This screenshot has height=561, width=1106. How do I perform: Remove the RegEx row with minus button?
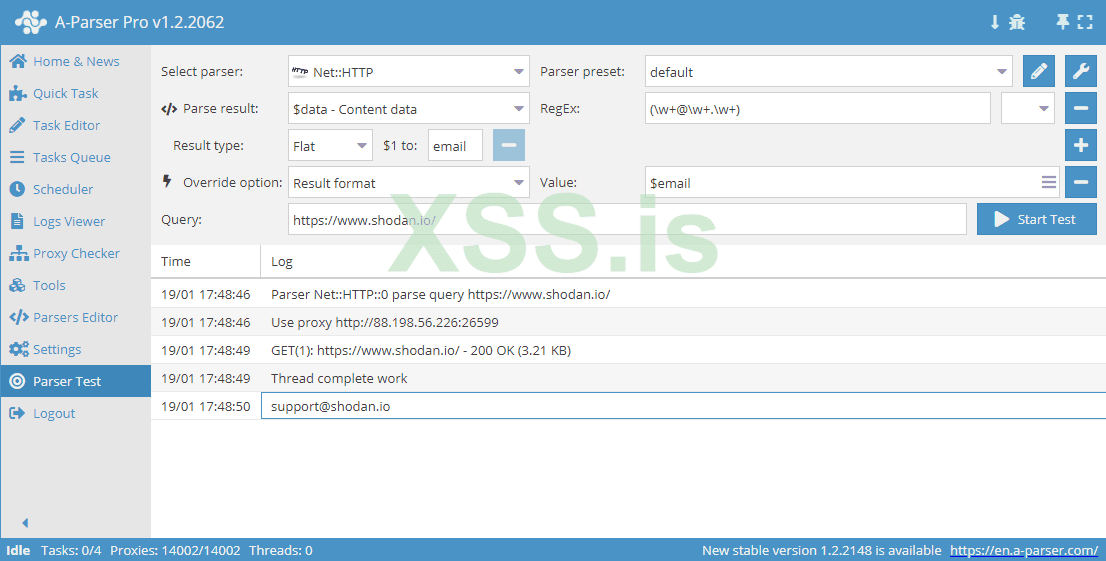1081,109
